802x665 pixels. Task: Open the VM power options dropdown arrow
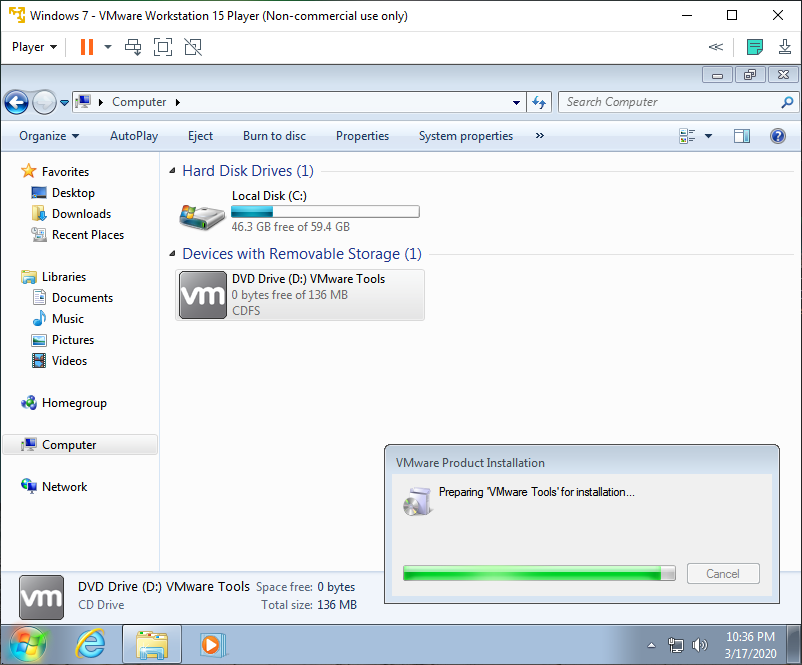[x=108, y=47]
